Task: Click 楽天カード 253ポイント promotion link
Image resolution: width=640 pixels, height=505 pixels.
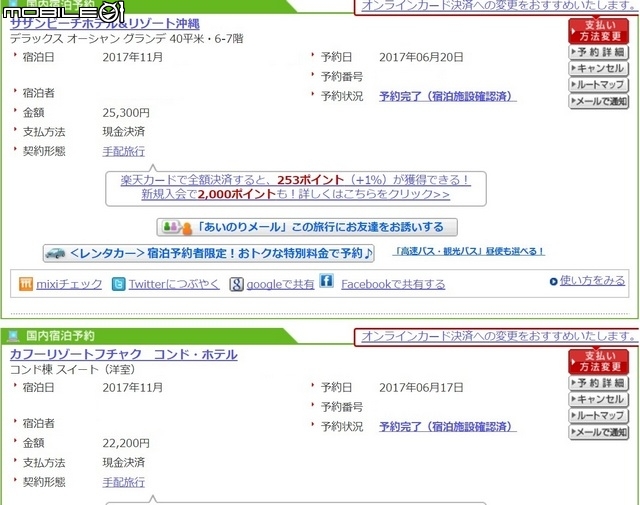Action: [296, 180]
